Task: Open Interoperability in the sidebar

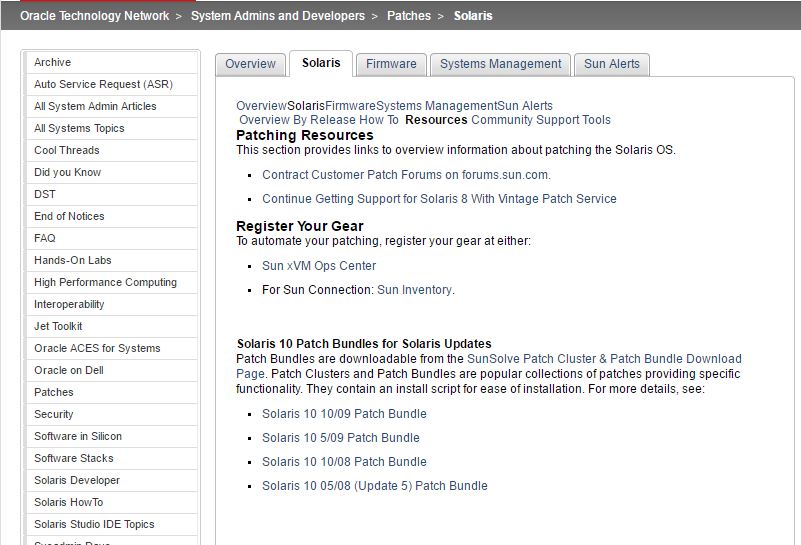Action: (x=111, y=304)
